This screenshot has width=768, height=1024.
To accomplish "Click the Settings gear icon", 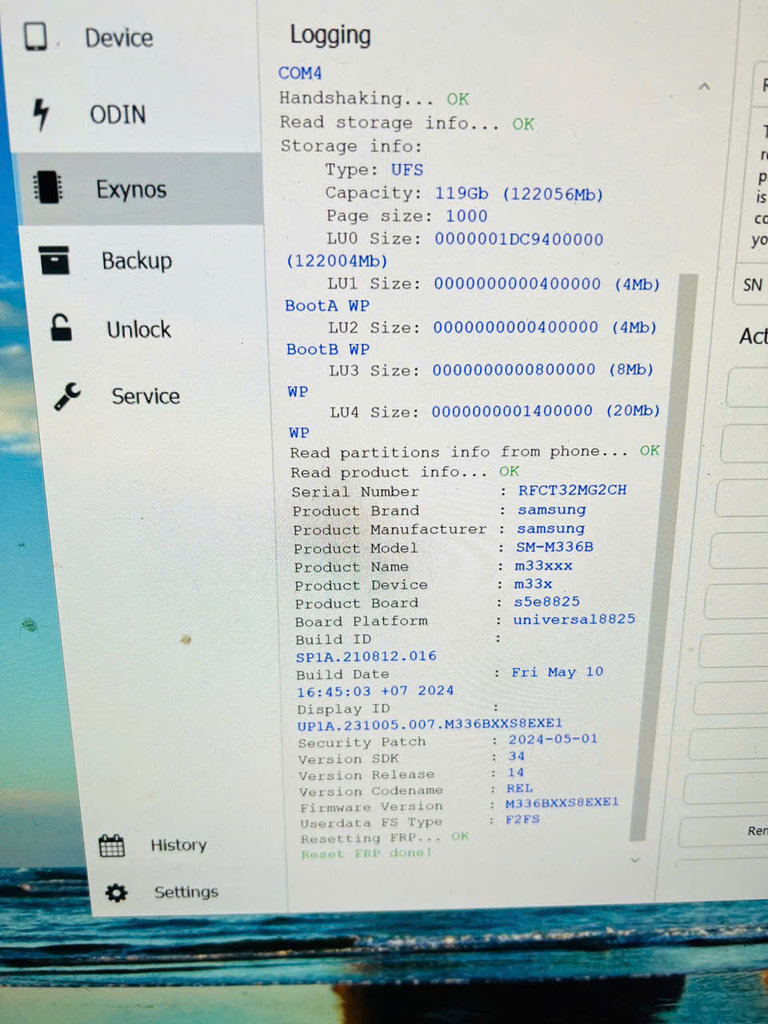I will pos(116,893).
